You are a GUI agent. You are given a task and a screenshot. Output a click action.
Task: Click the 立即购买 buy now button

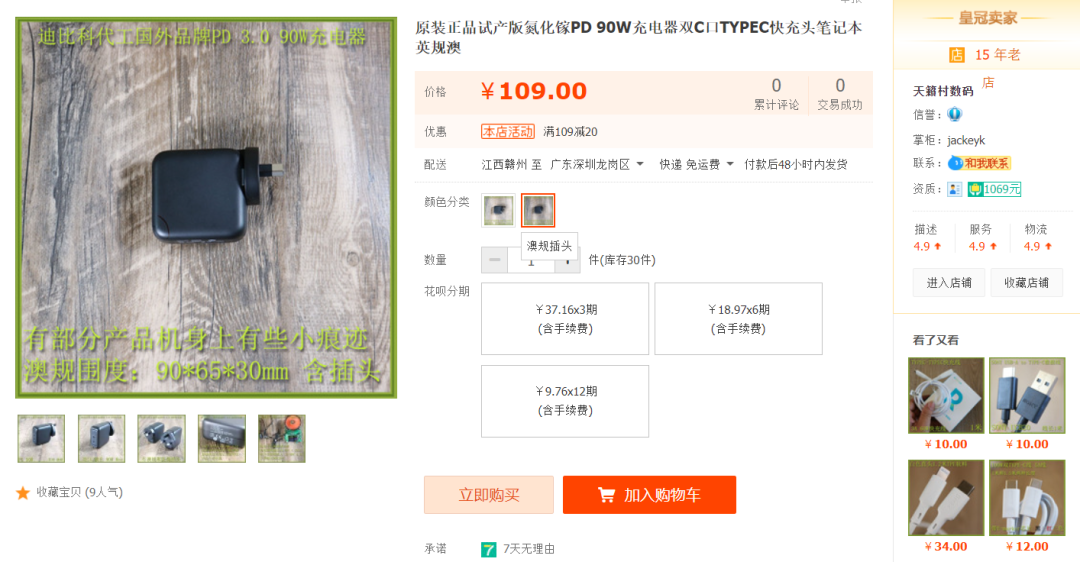pyautogui.click(x=488, y=495)
